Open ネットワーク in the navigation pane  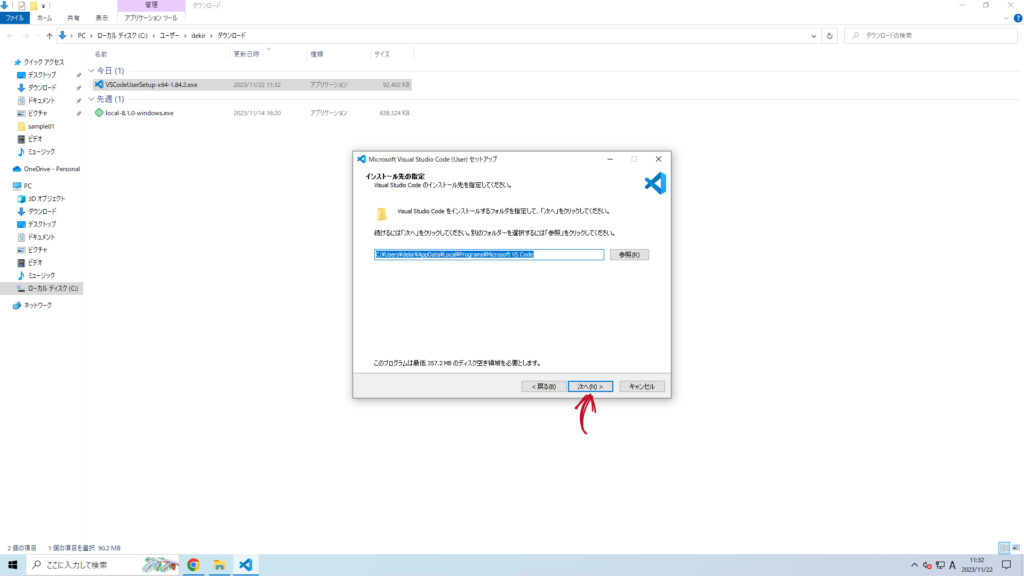(x=37, y=306)
